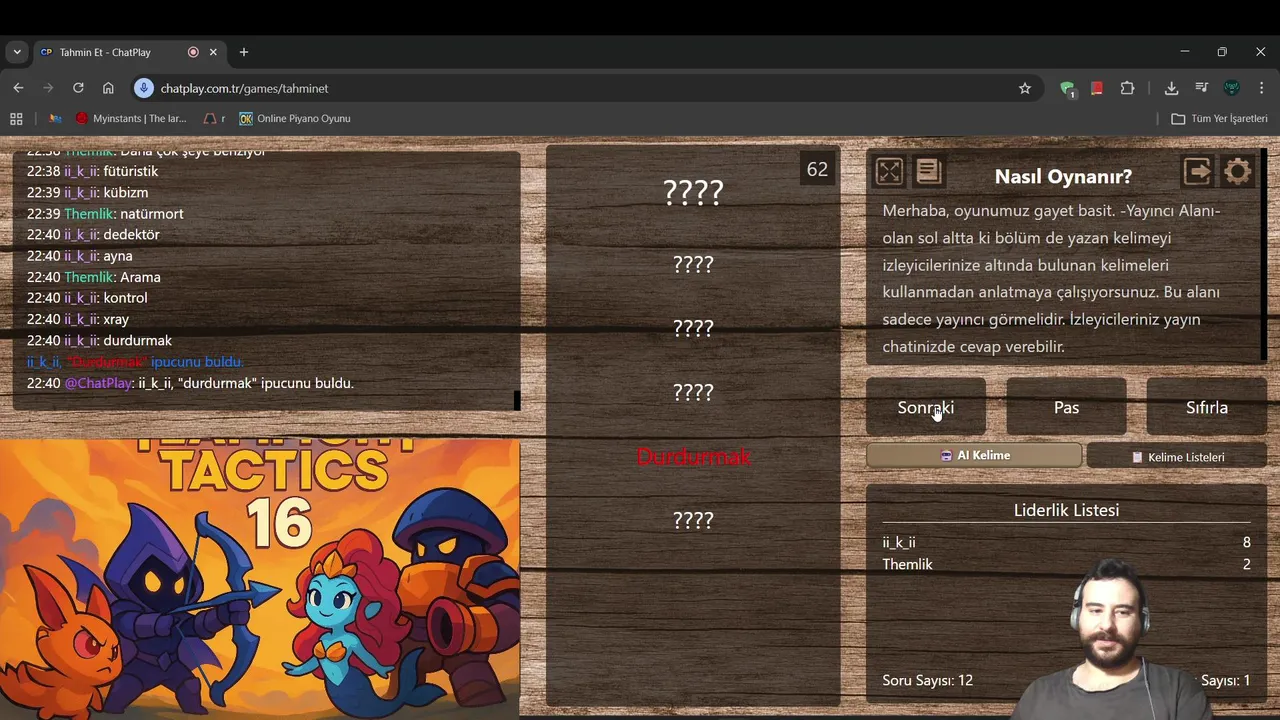Open the Myinstants bookmark
Screen dimensions: 1280x720
131,118
